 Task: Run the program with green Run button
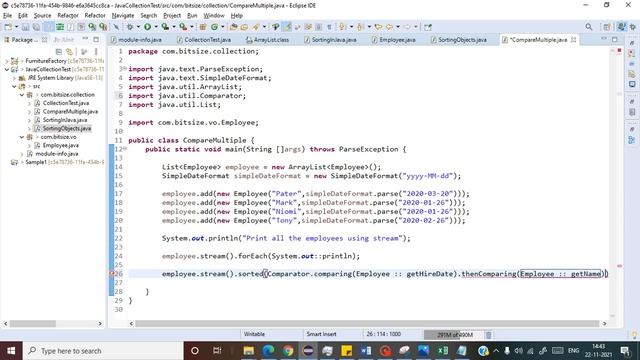point(147,27)
